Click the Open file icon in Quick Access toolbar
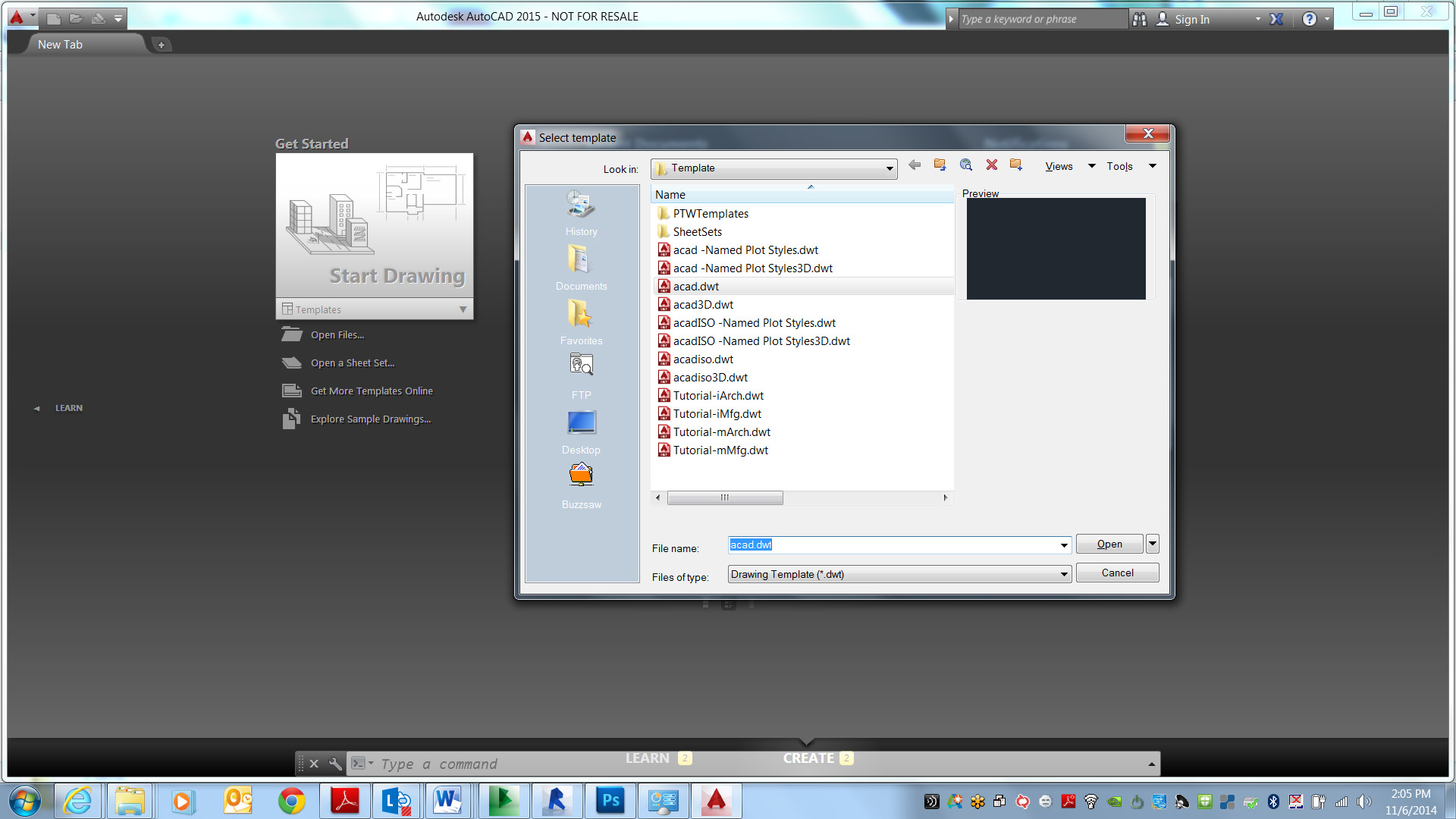Screen dimensions: 1456x819 point(76,18)
